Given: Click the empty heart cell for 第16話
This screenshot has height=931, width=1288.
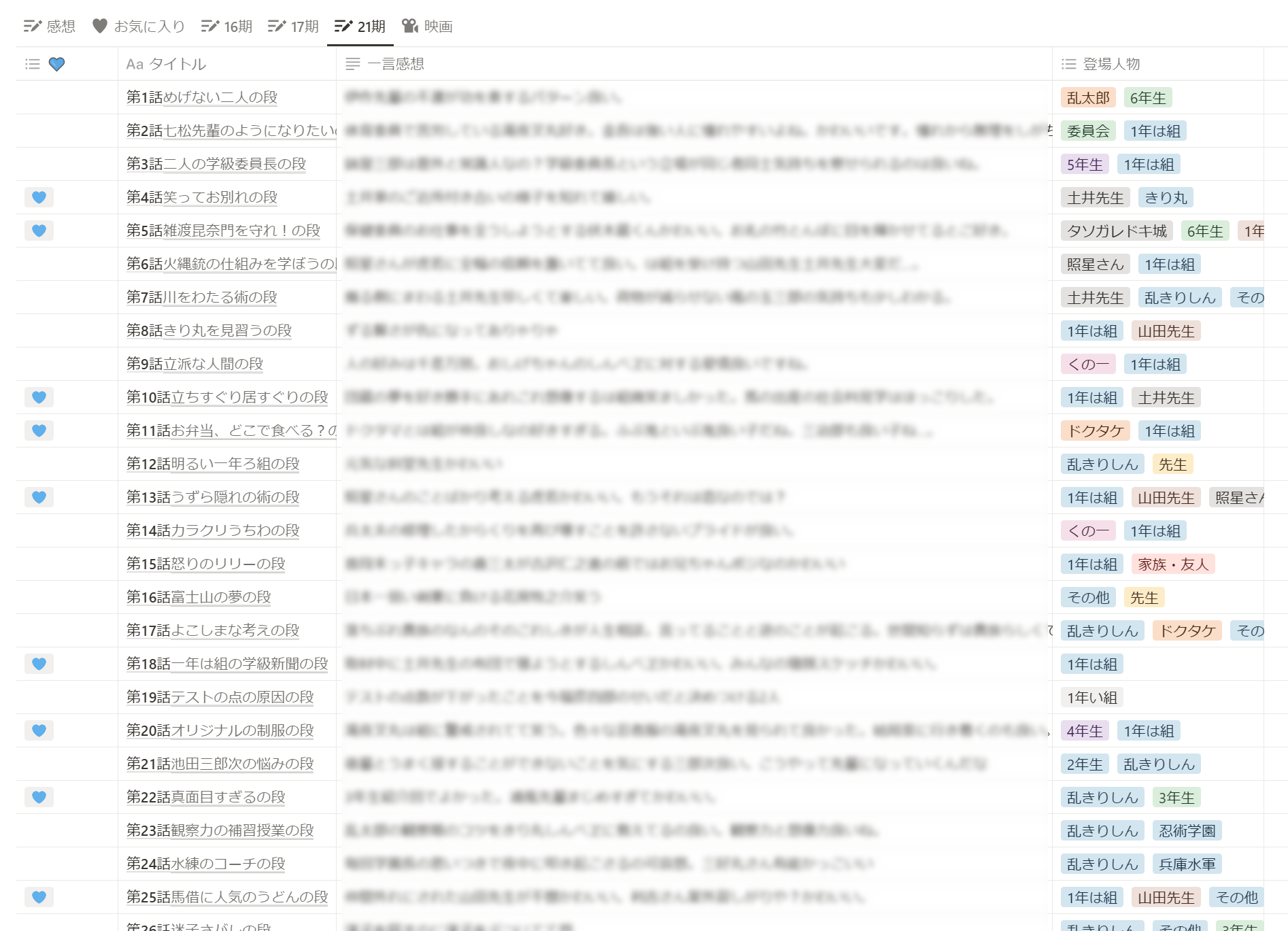Looking at the screenshot, I should [67, 597].
